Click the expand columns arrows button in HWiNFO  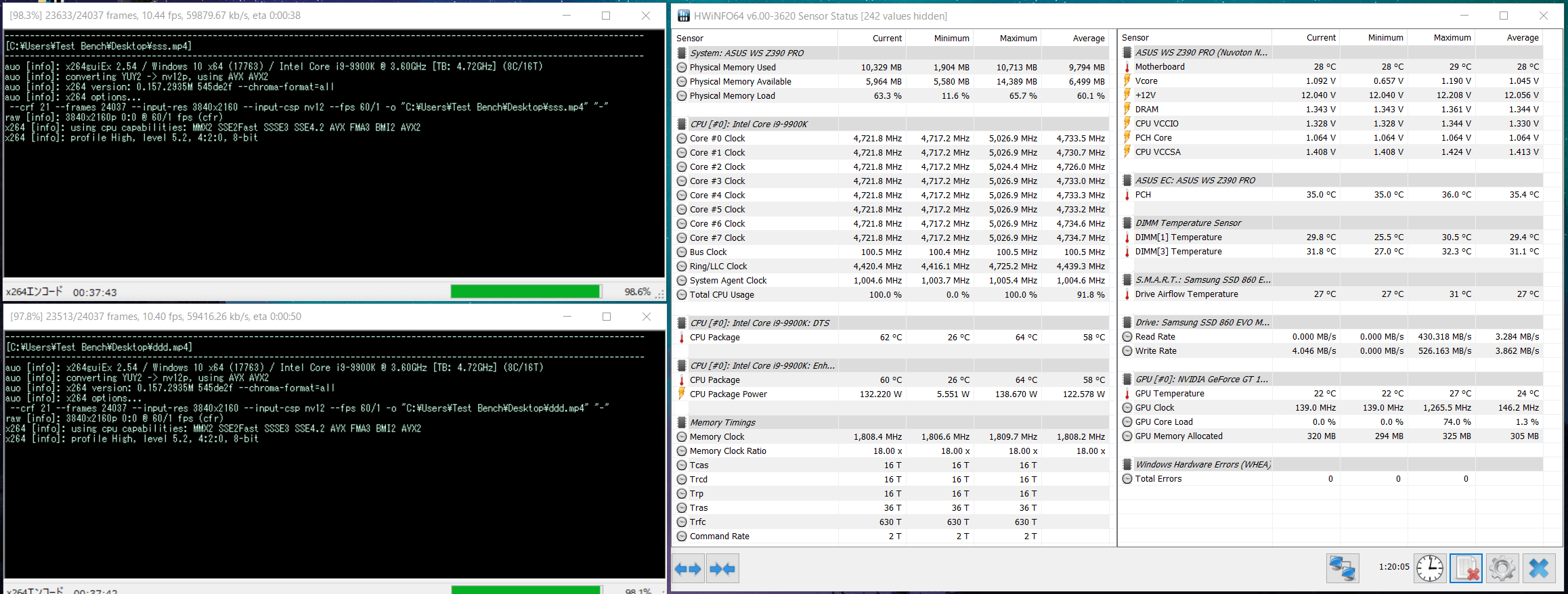coord(688,569)
